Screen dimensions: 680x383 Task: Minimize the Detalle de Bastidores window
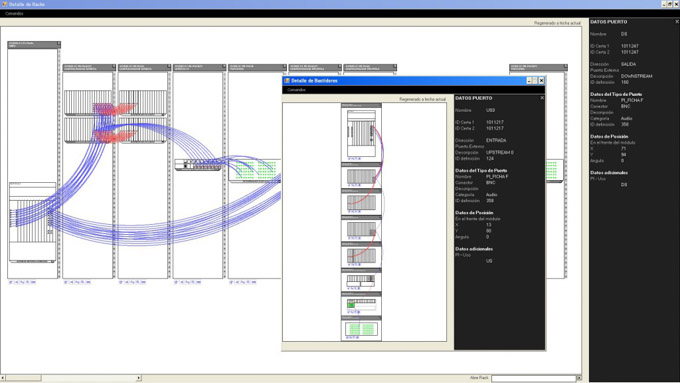point(529,81)
